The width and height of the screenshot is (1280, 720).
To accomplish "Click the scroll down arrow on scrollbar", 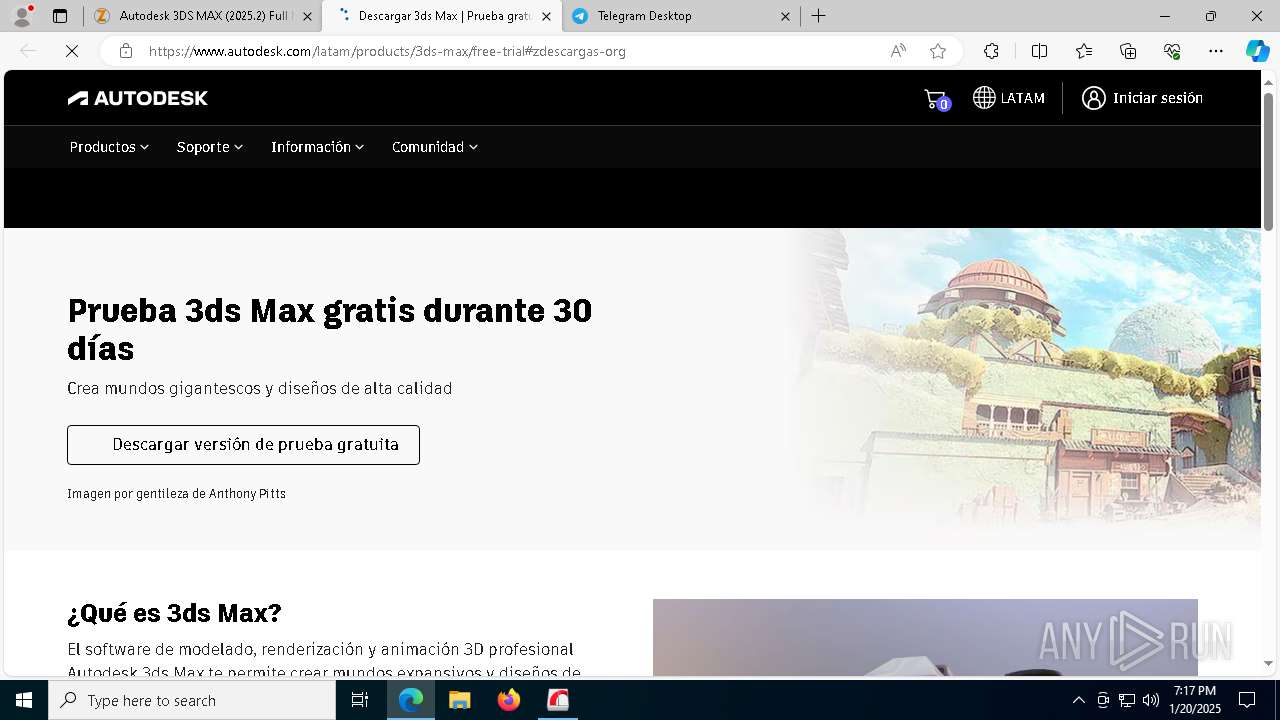I will pos(1268,664).
